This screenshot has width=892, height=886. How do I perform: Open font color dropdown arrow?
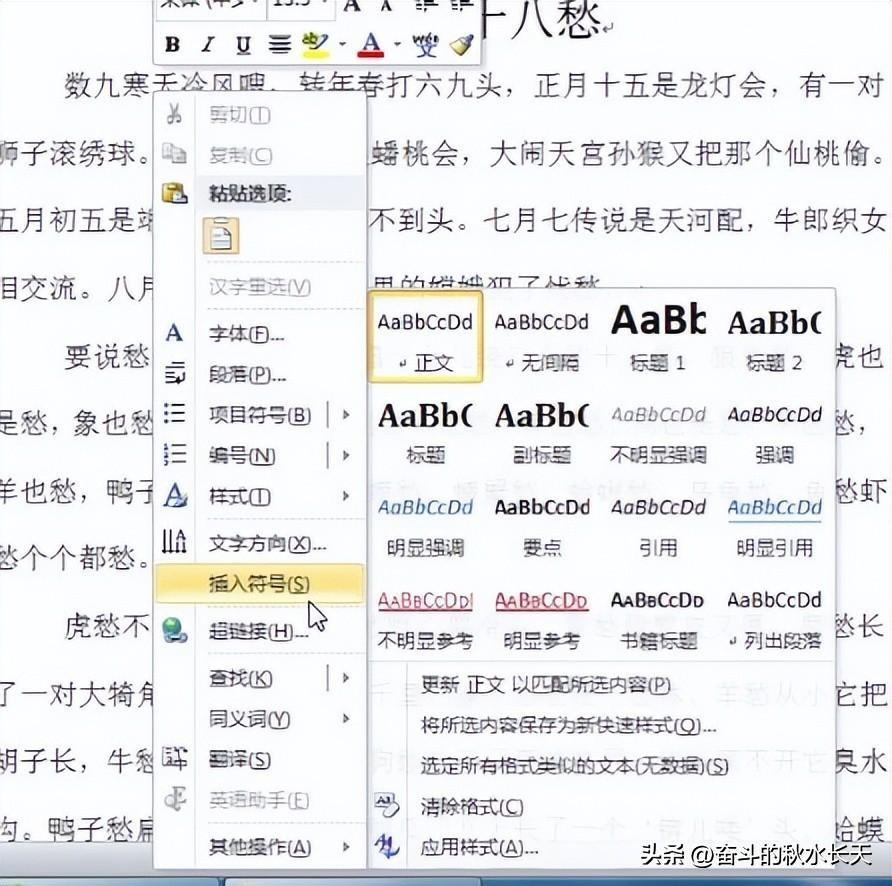(398, 44)
